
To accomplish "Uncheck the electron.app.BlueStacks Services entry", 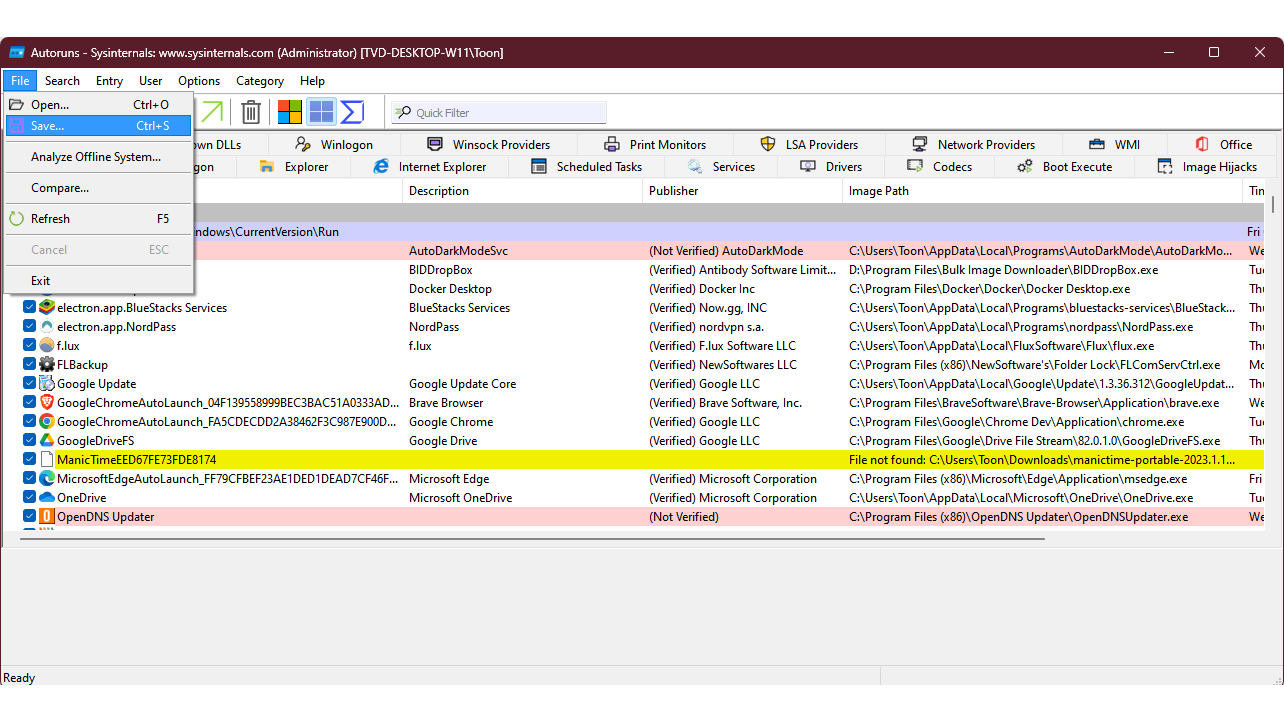I will click(x=29, y=308).
